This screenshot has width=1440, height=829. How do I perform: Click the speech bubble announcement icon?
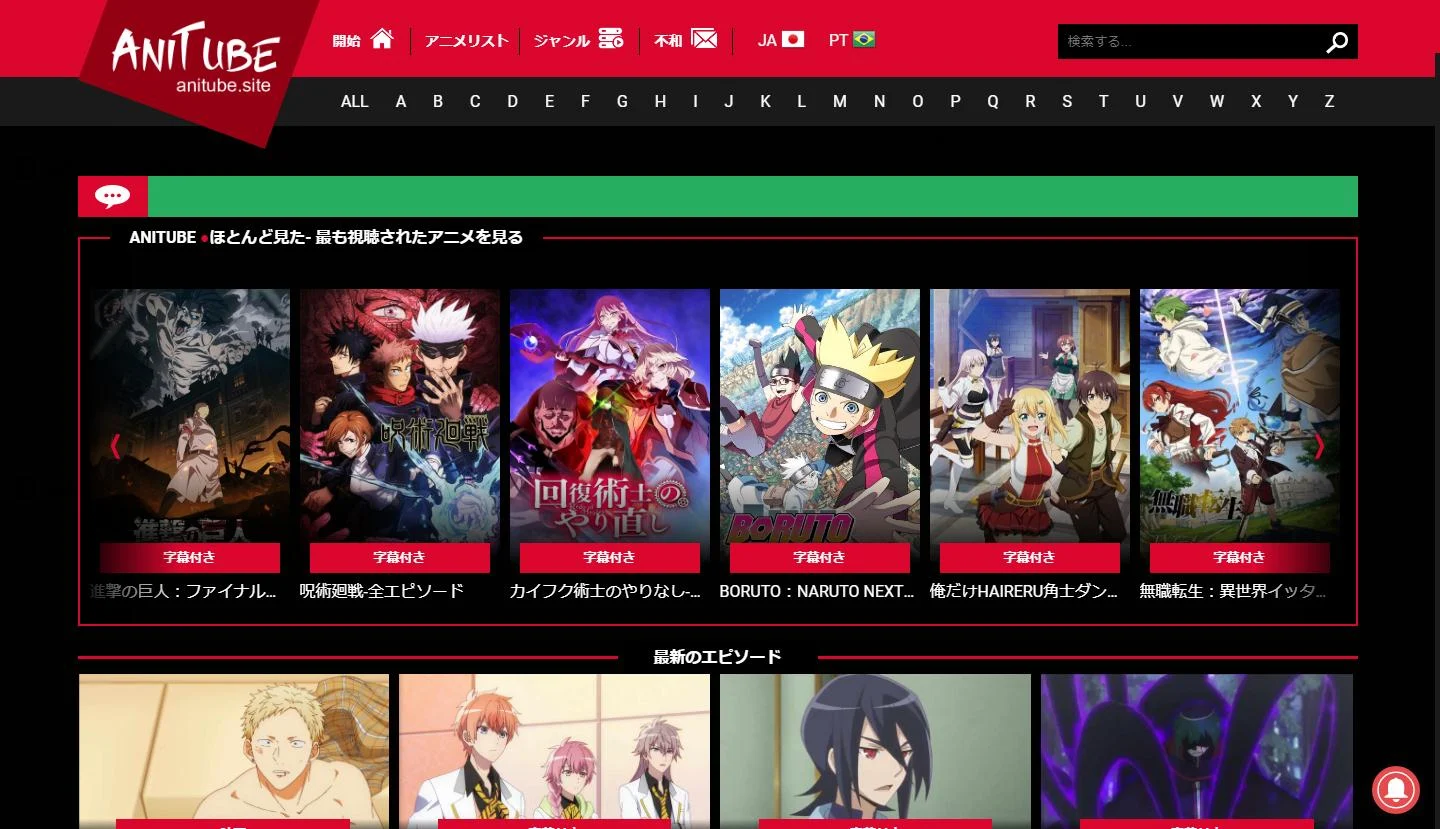pos(113,196)
